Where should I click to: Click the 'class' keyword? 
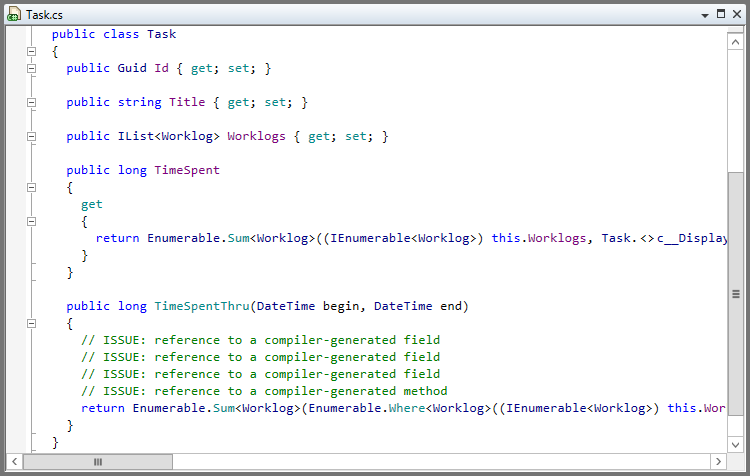point(121,34)
